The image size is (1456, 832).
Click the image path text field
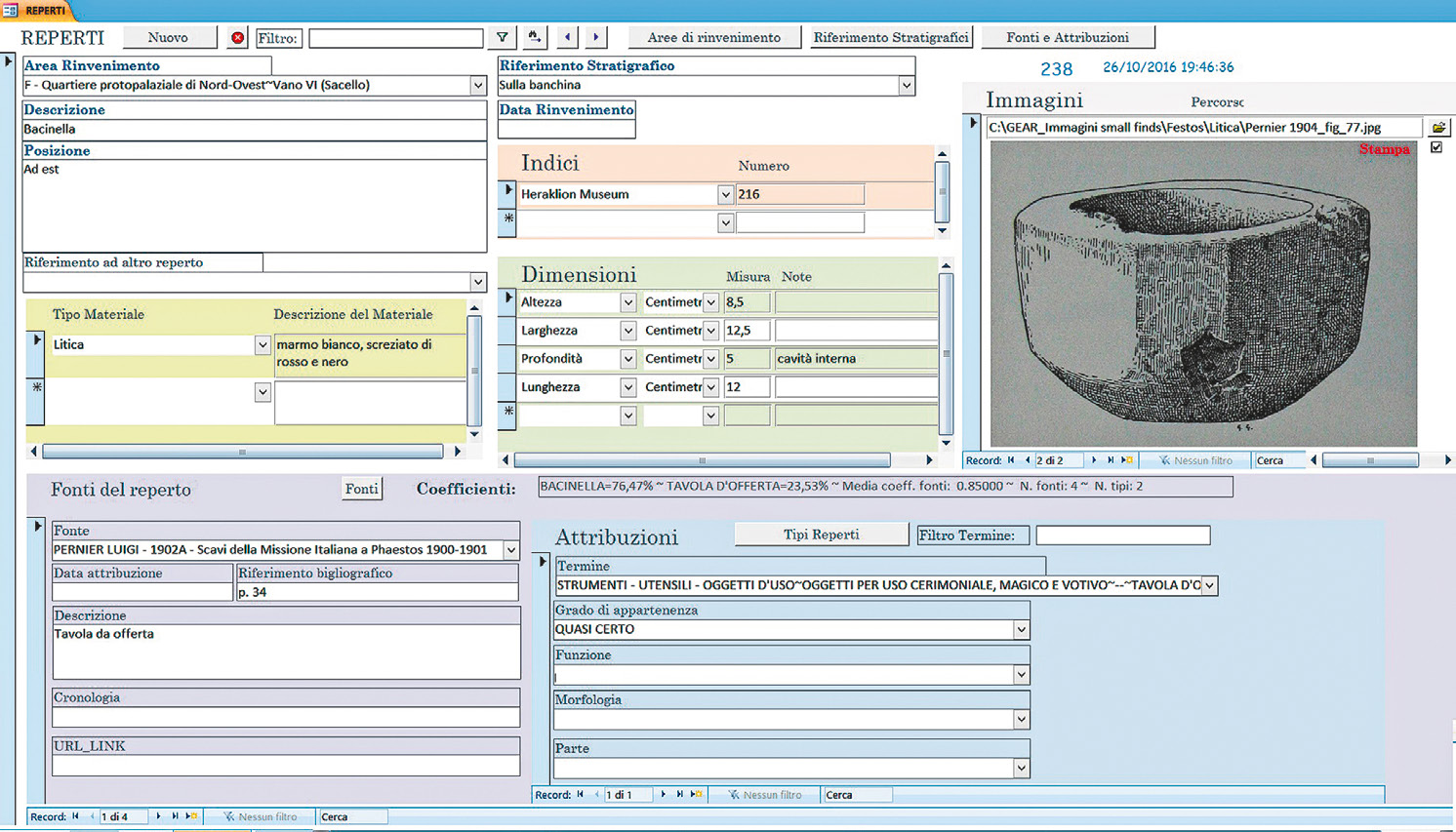pos(1204,128)
